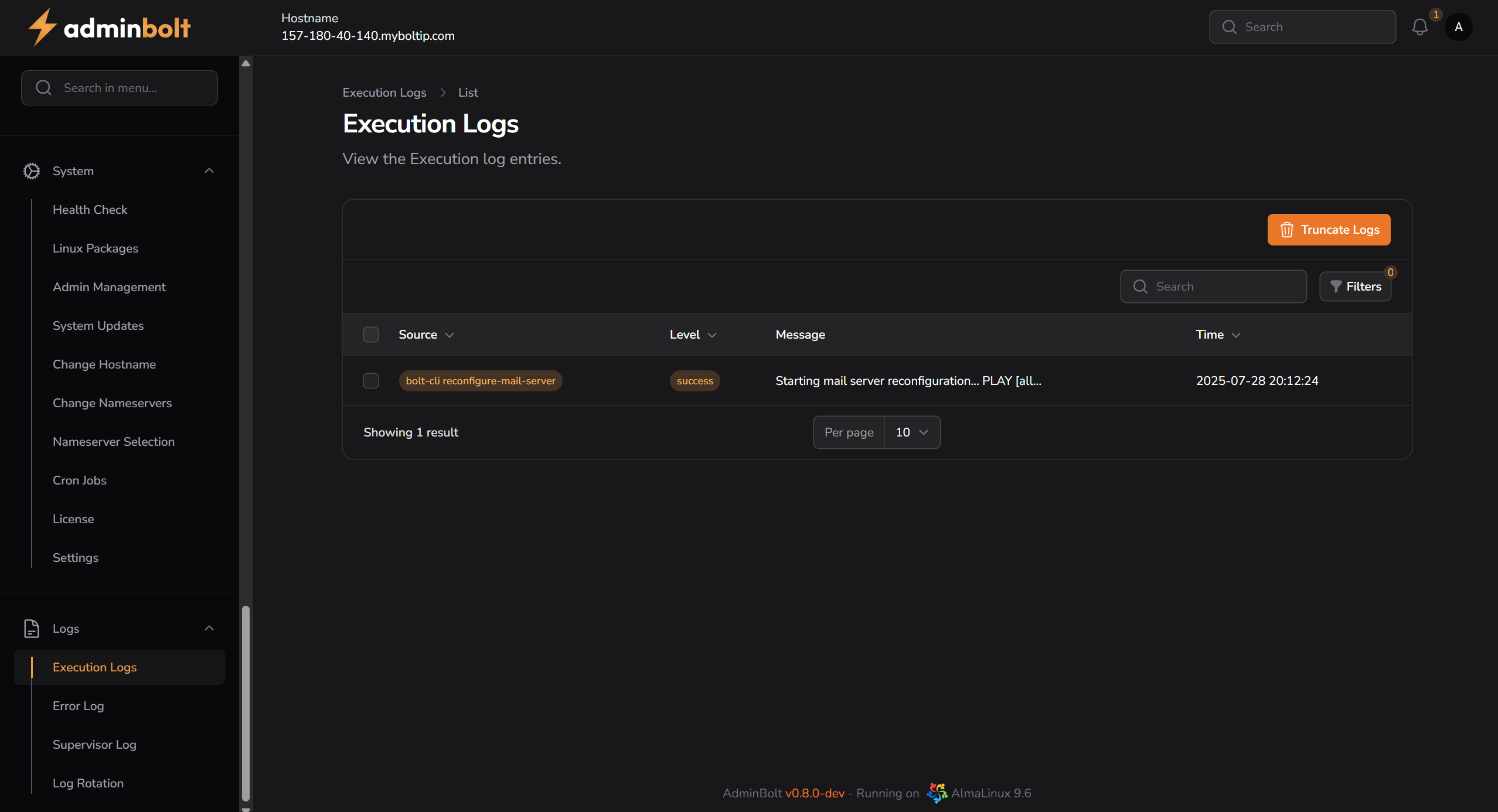Click the magnifier icon in the table search
Viewport: 1498px width, 812px height.
click(1139, 286)
